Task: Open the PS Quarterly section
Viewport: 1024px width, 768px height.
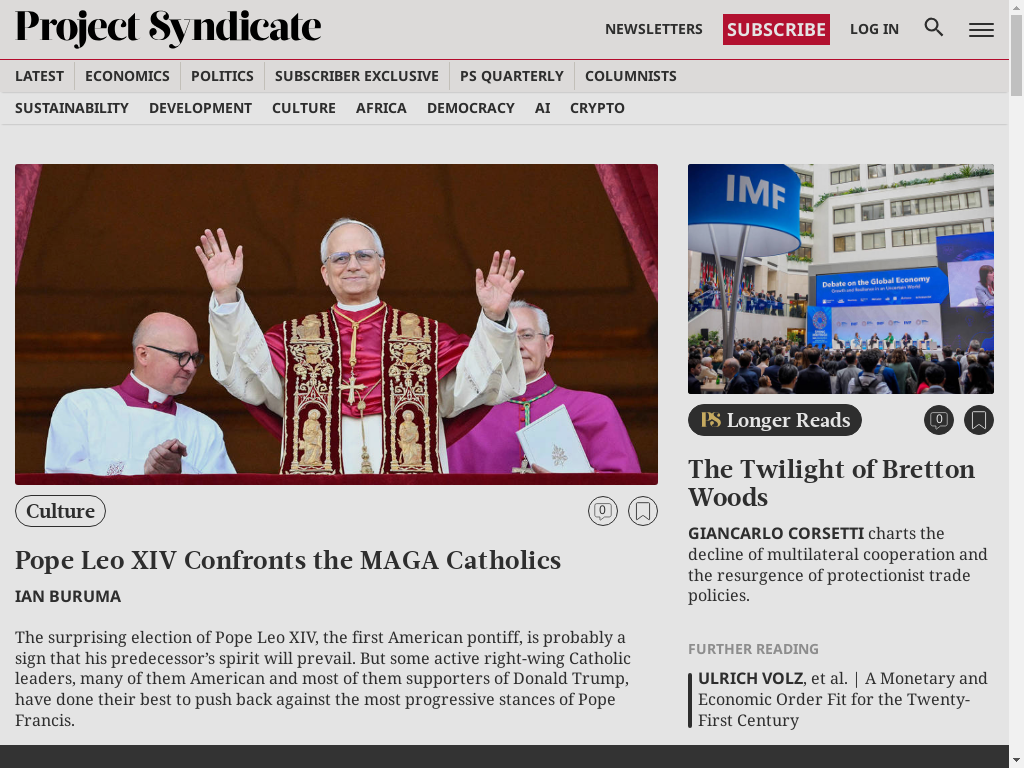Action: 511,76
